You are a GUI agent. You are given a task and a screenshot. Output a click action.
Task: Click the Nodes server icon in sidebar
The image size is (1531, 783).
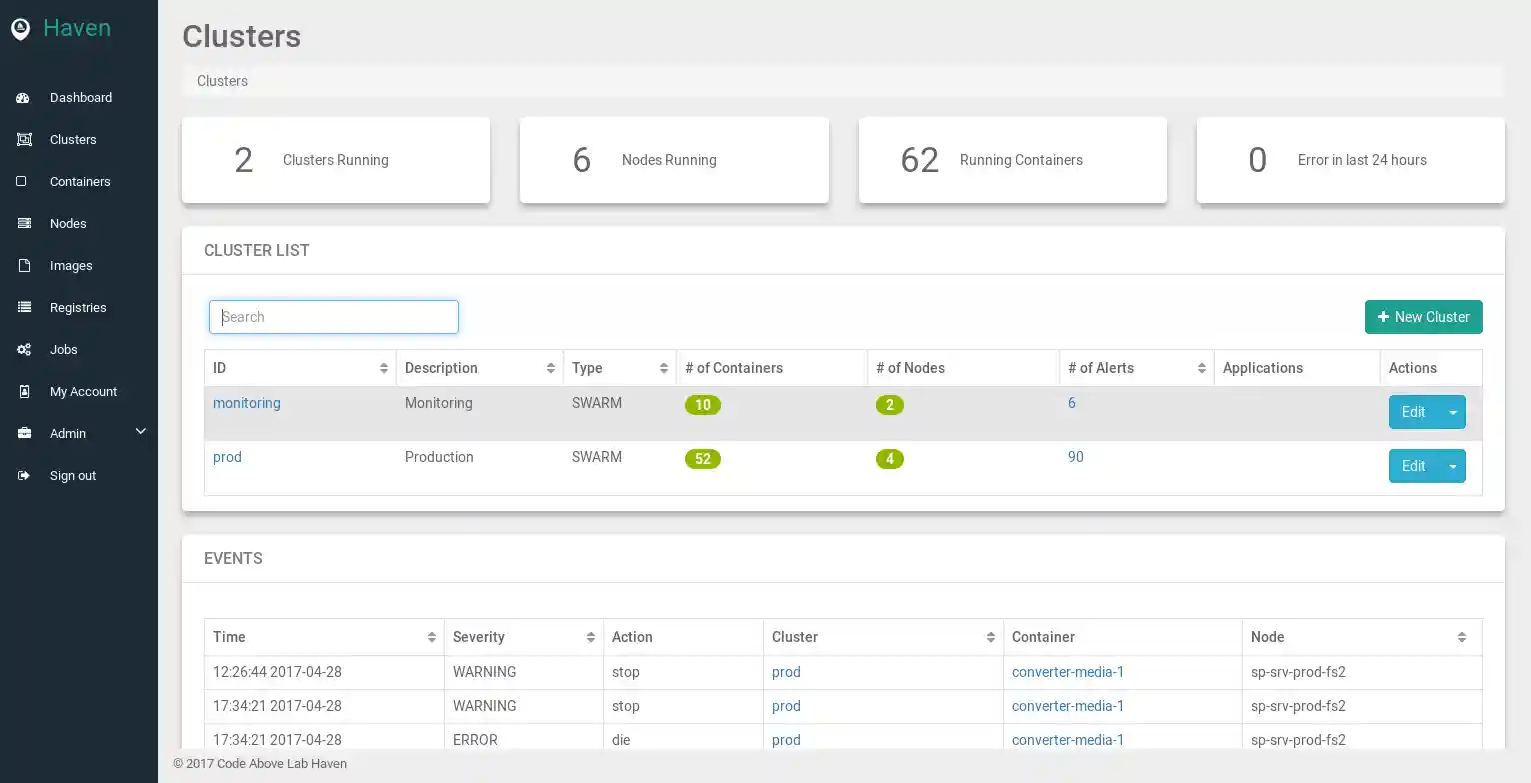pos(23,224)
